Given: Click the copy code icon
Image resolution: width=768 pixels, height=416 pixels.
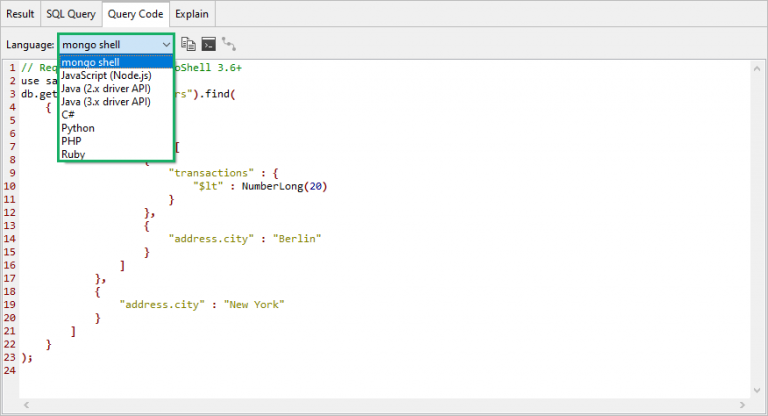Looking at the screenshot, I should (x=188, y=45).
